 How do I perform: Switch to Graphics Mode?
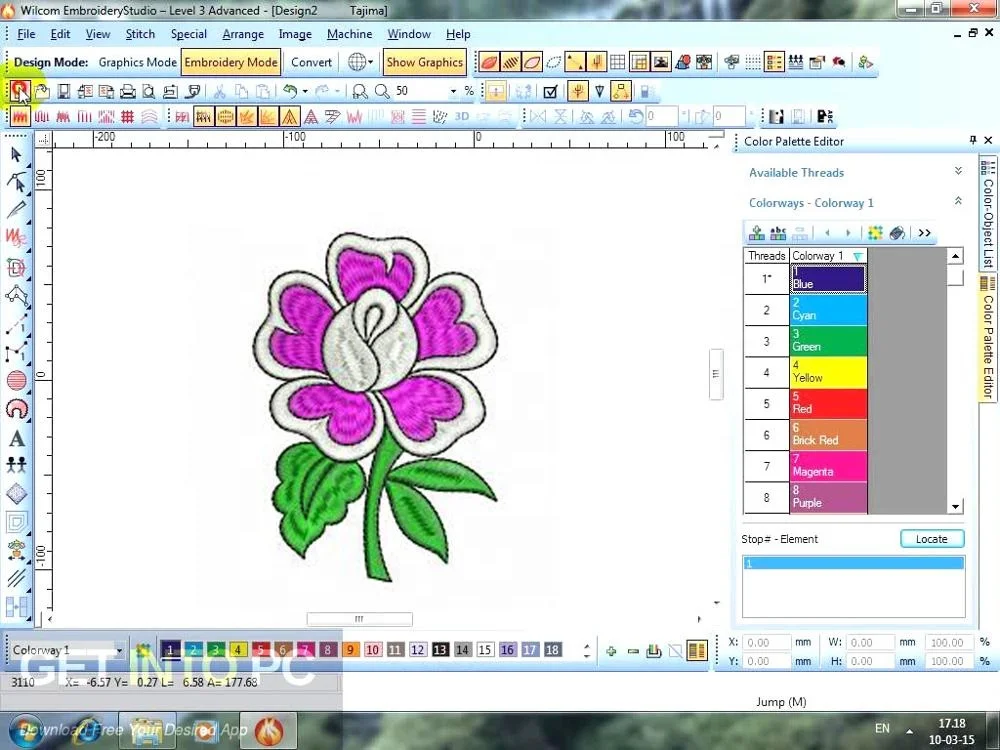(137, 62)
